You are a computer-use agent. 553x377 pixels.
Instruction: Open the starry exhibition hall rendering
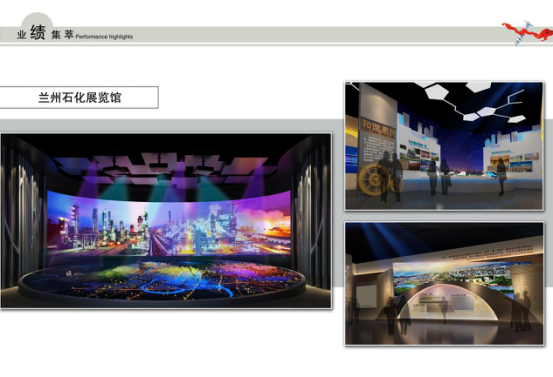click(x=444, y=146)
